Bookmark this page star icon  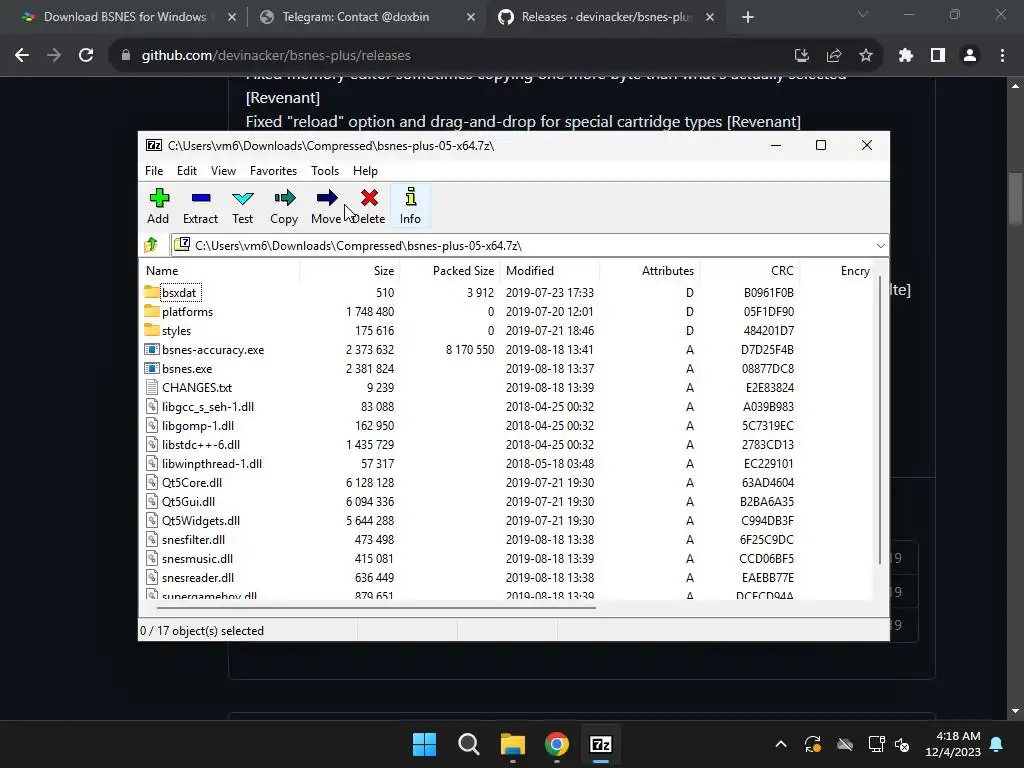pos(866,56)
